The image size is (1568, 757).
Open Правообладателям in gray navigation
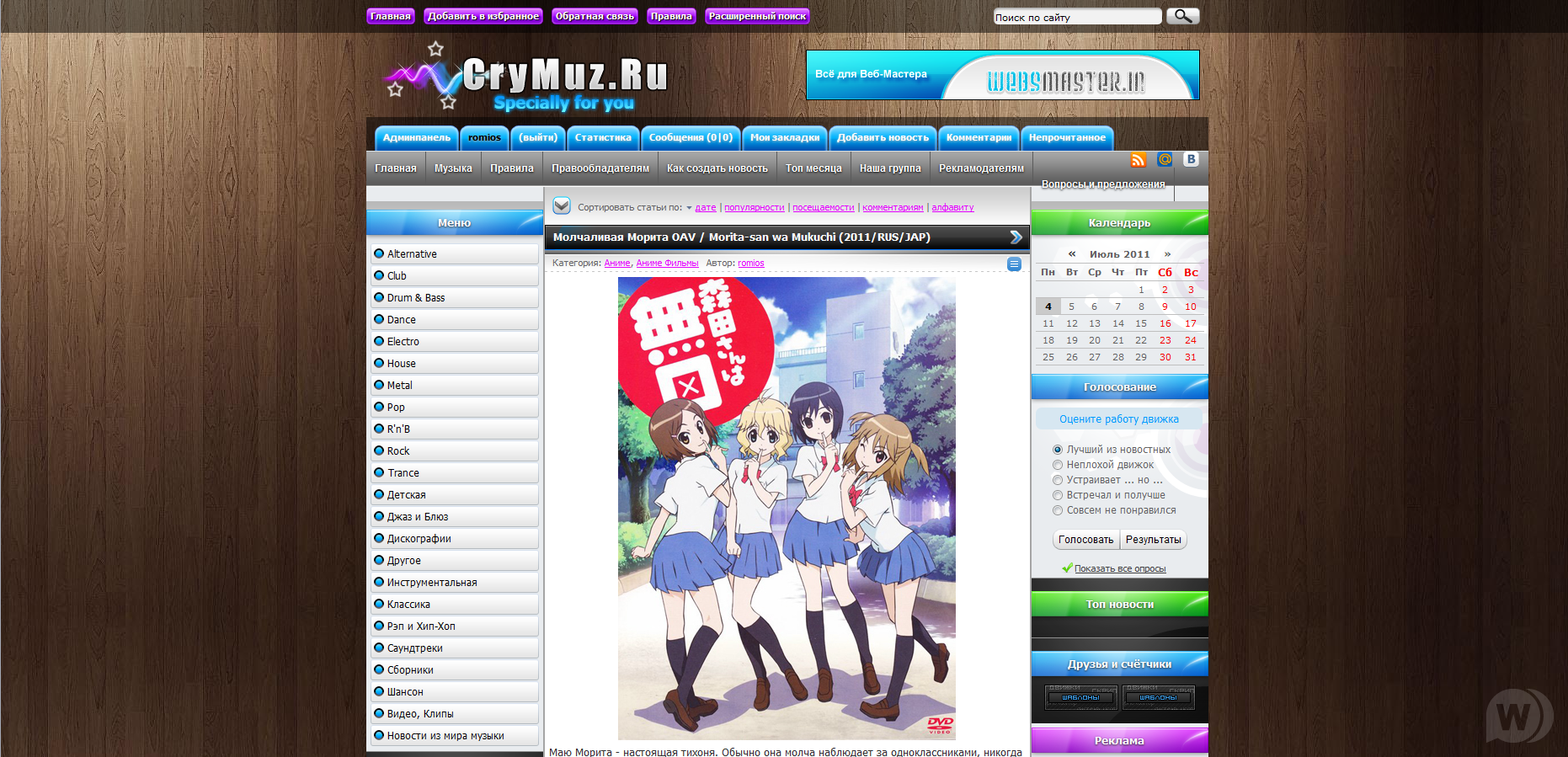click(x=600, y=168)
